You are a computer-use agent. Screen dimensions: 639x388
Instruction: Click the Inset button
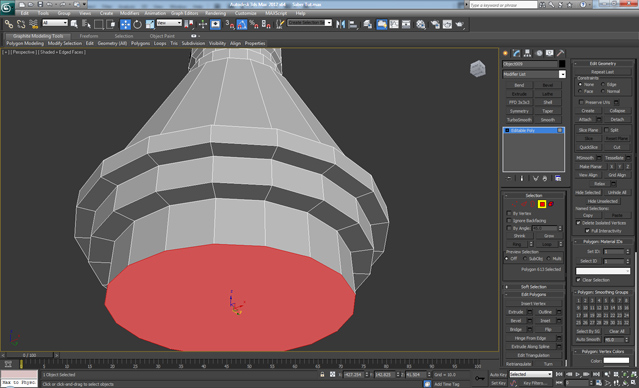[x=545, y=321]
